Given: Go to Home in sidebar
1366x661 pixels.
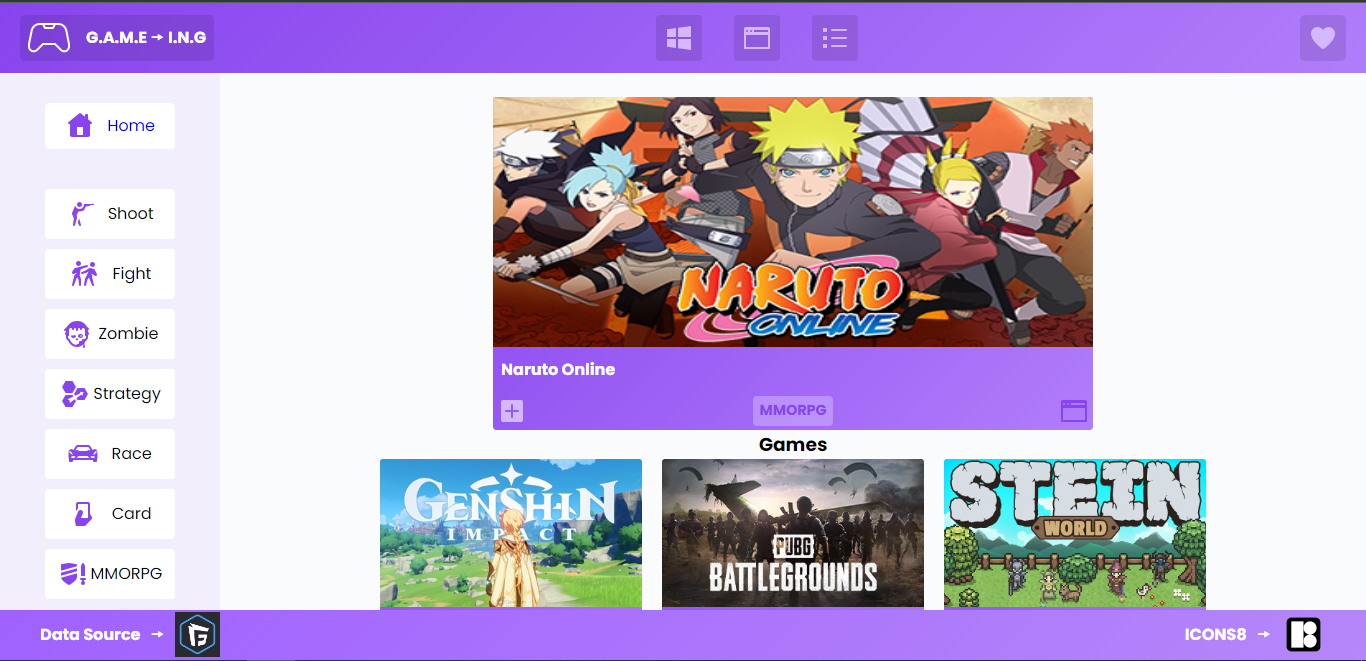Looking at the screenshot, I should [x=110, y=126].
